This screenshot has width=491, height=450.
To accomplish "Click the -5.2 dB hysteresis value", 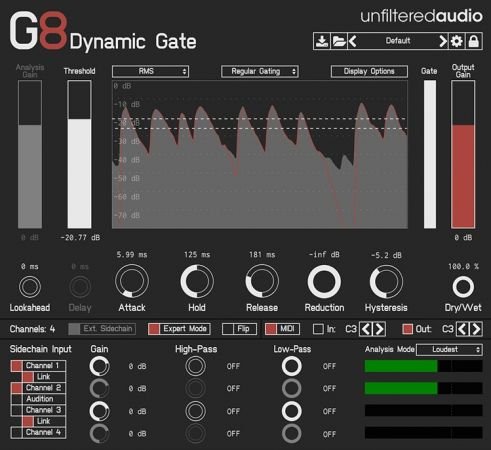I will pyautogui.click(x=386, y=256).
